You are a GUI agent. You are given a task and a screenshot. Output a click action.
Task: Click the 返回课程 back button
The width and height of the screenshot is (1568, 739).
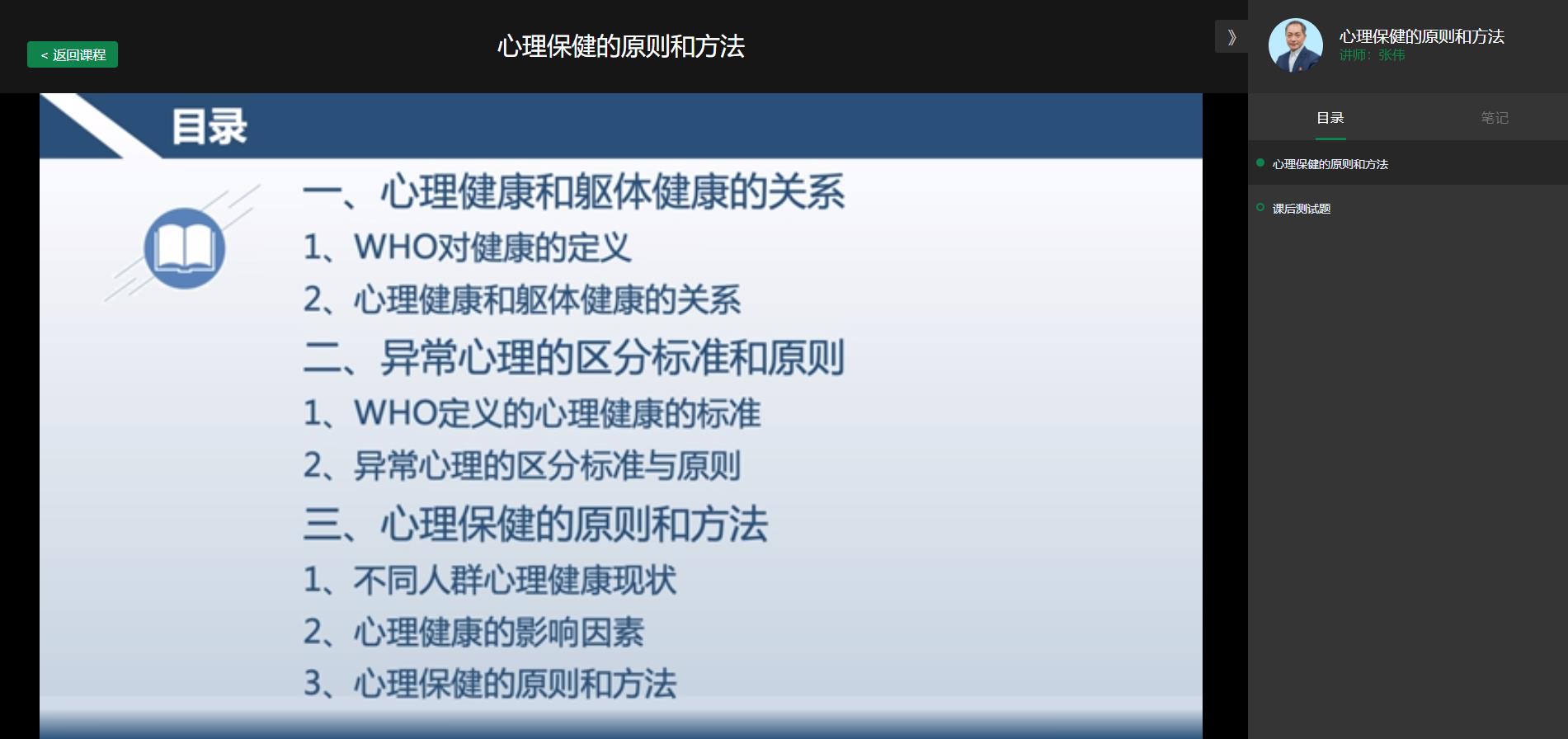[73, 54]
